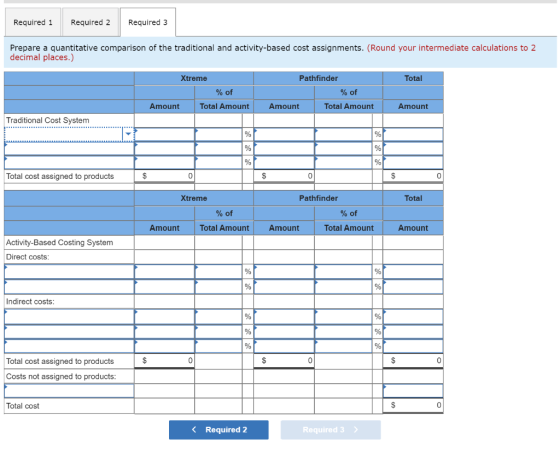Click third Traditional row Pathfinder percent field
Image resolution: width=560 pixels, height=457 pixels.
tap(343, 162)
